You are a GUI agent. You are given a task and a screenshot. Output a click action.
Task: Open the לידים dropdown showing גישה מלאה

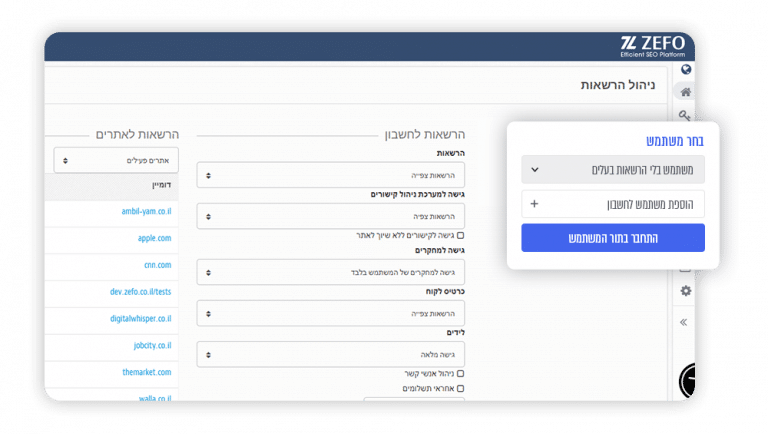click(x=331, y=355)
